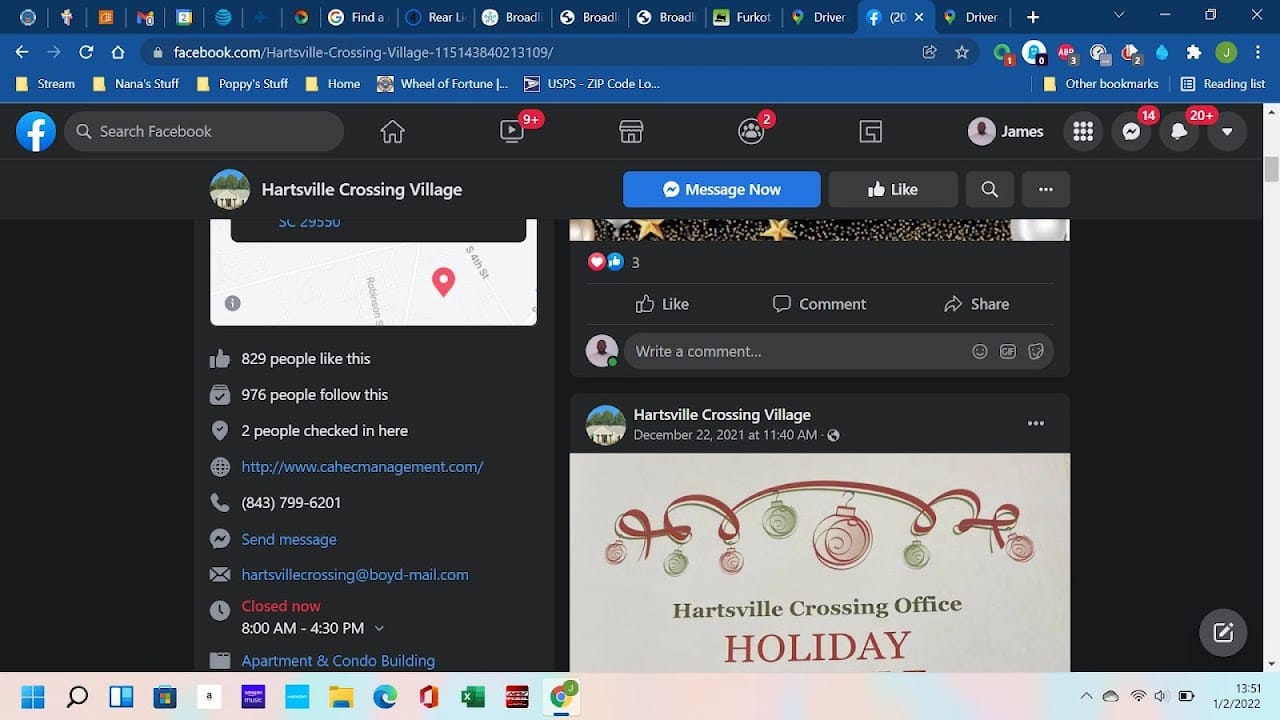The height and width of the screenshot is (720, 1280).
Task: Click the hartsvillecrossing@boyd-mail.com email link
Action: click(x=355, y=574)
